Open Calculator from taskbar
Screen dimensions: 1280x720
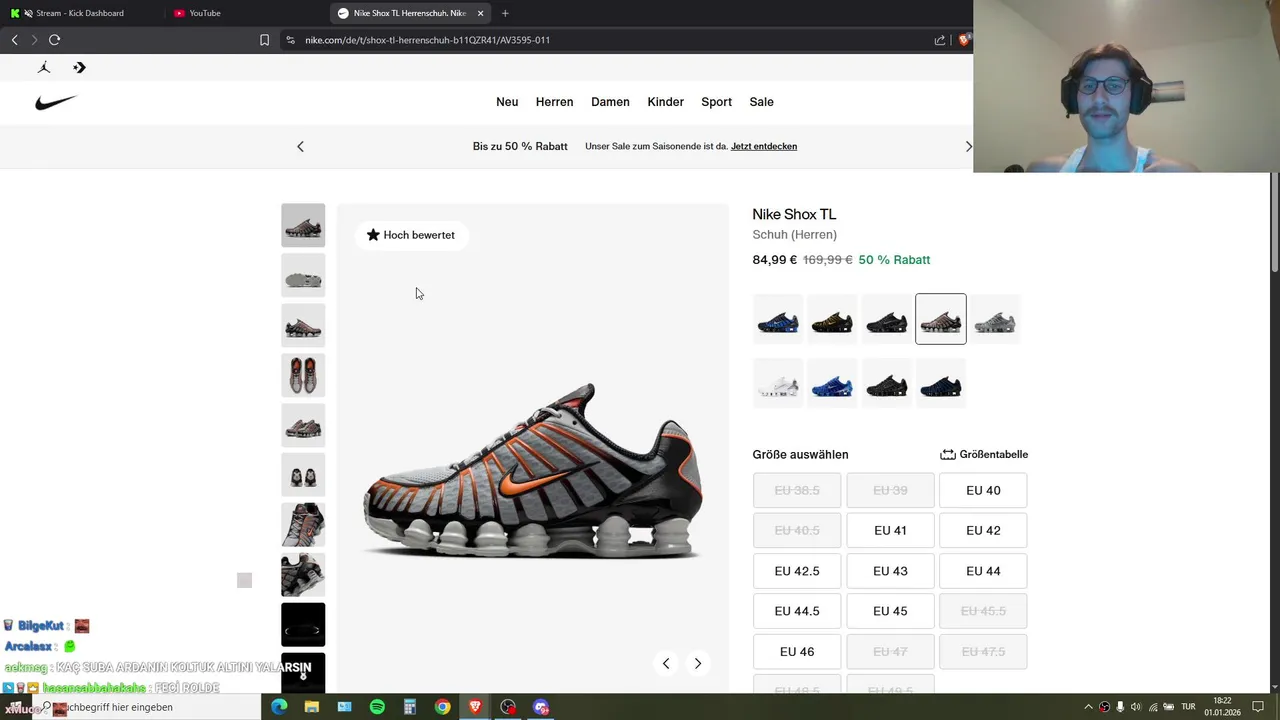(410, 707)
